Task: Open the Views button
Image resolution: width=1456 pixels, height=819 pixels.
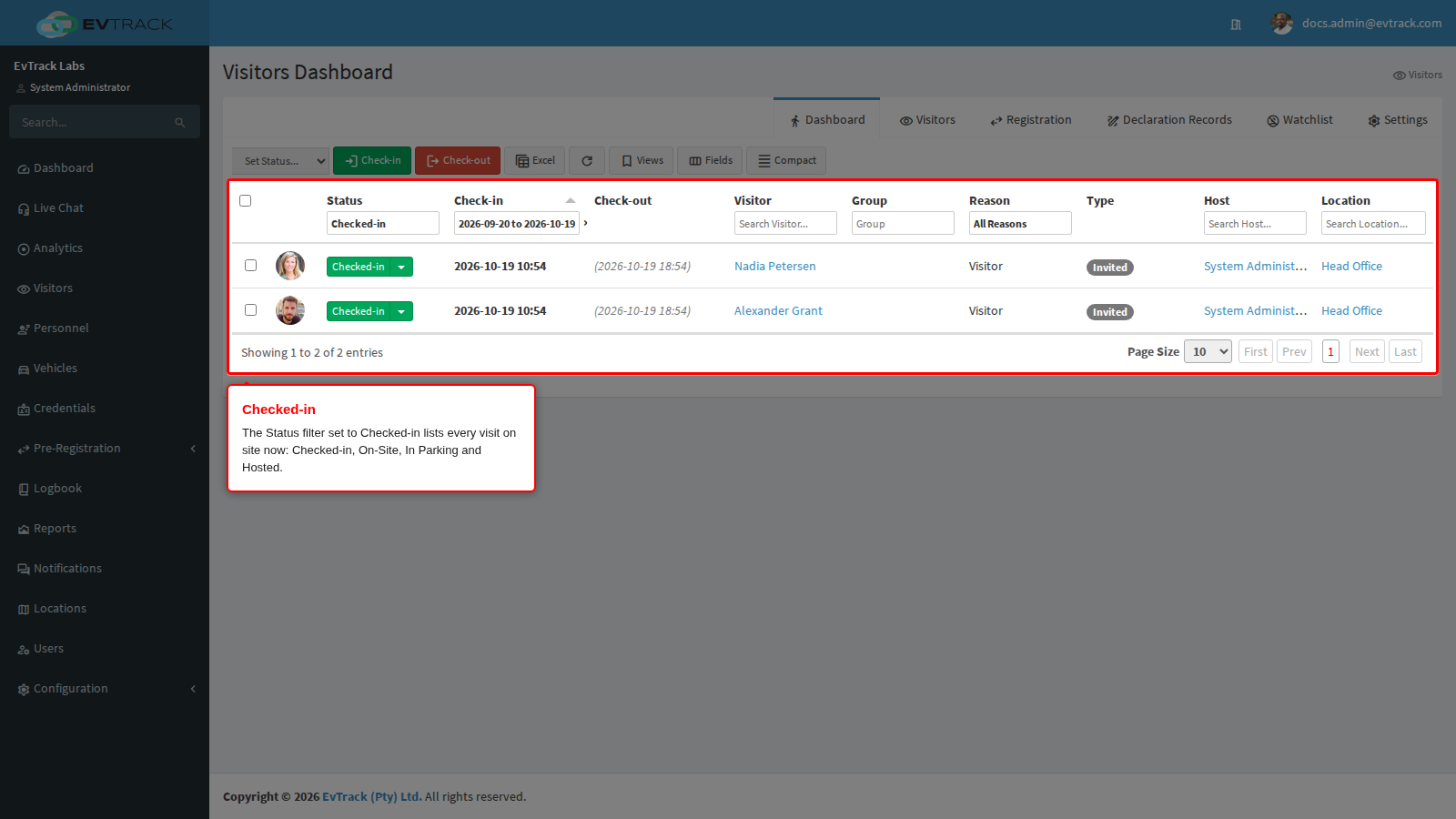Action: [x=642, y=160]
